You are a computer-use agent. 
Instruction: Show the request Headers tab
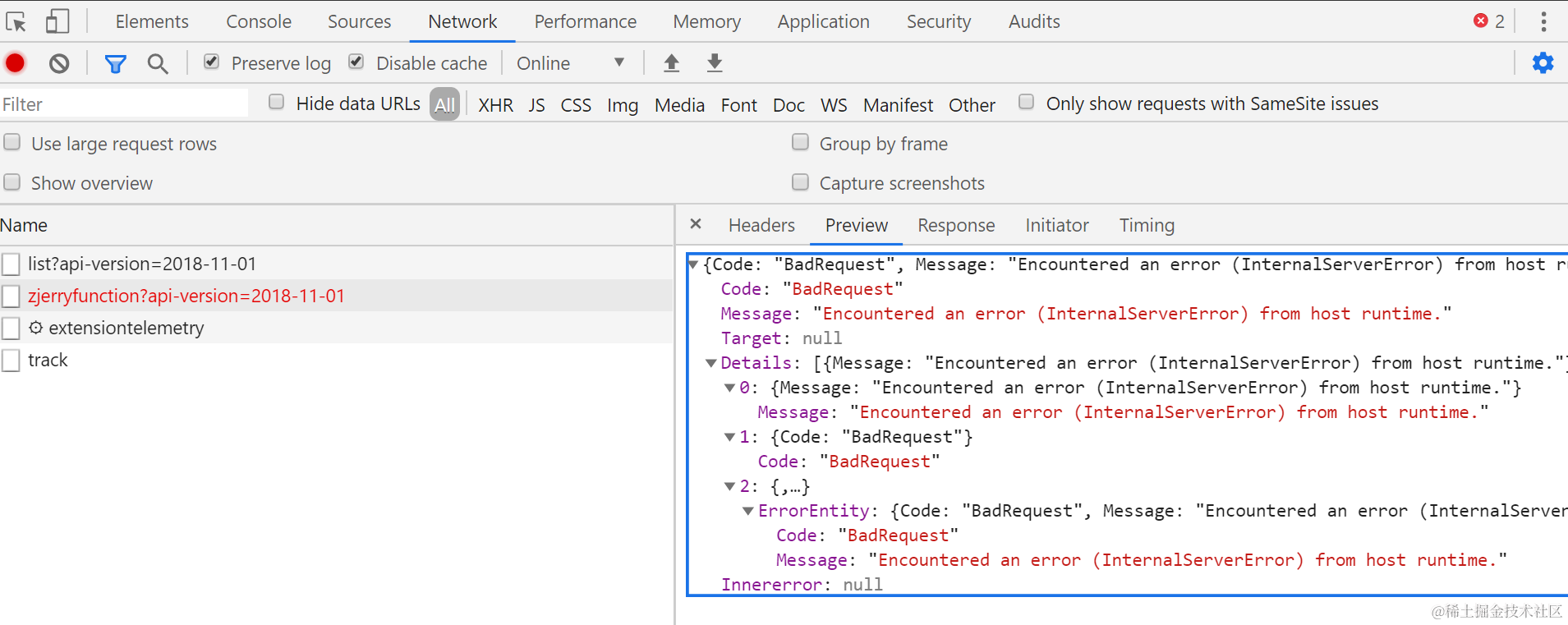click(761, 225)
